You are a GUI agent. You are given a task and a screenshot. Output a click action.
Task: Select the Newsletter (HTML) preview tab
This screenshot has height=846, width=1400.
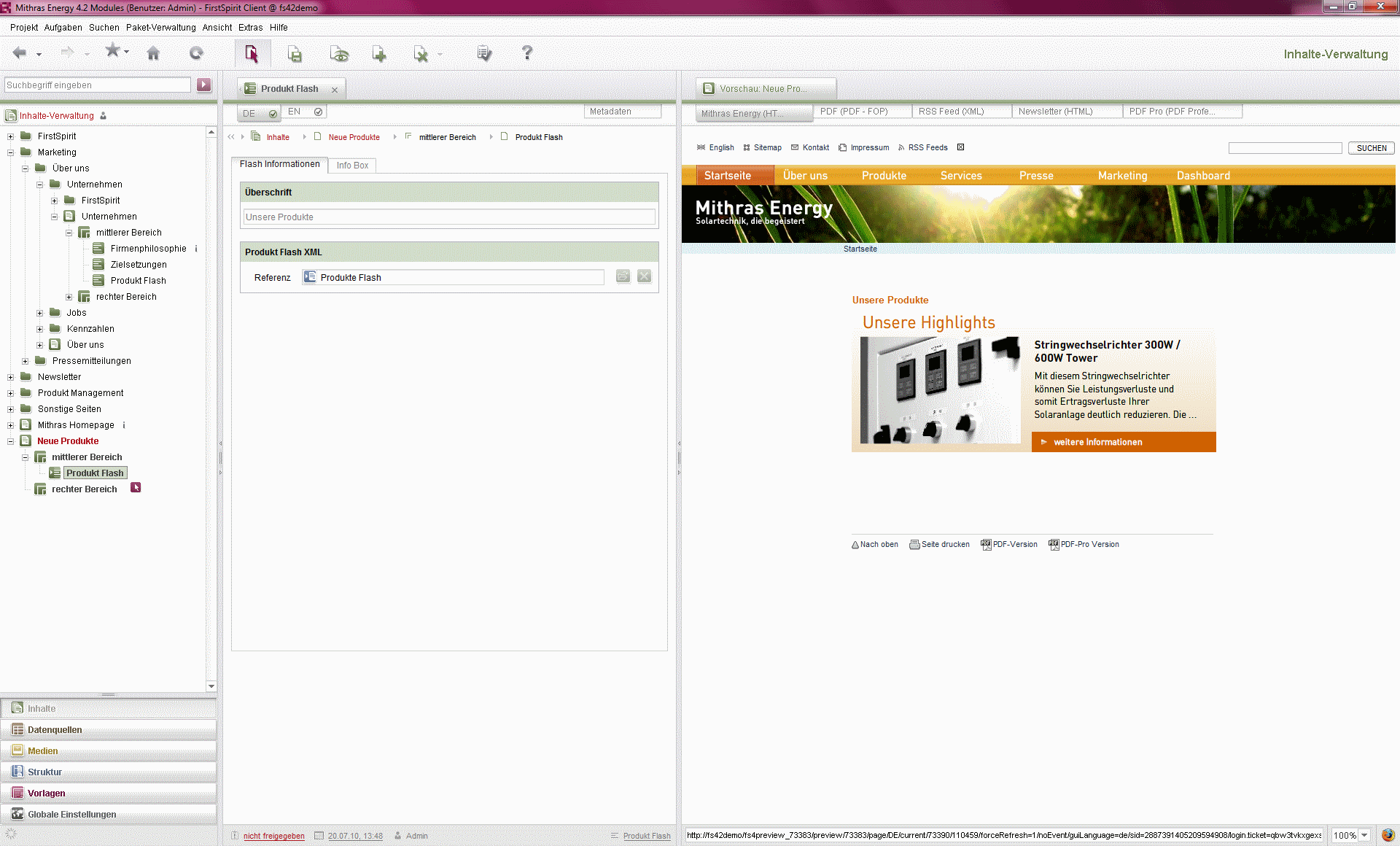(1067, 112)
